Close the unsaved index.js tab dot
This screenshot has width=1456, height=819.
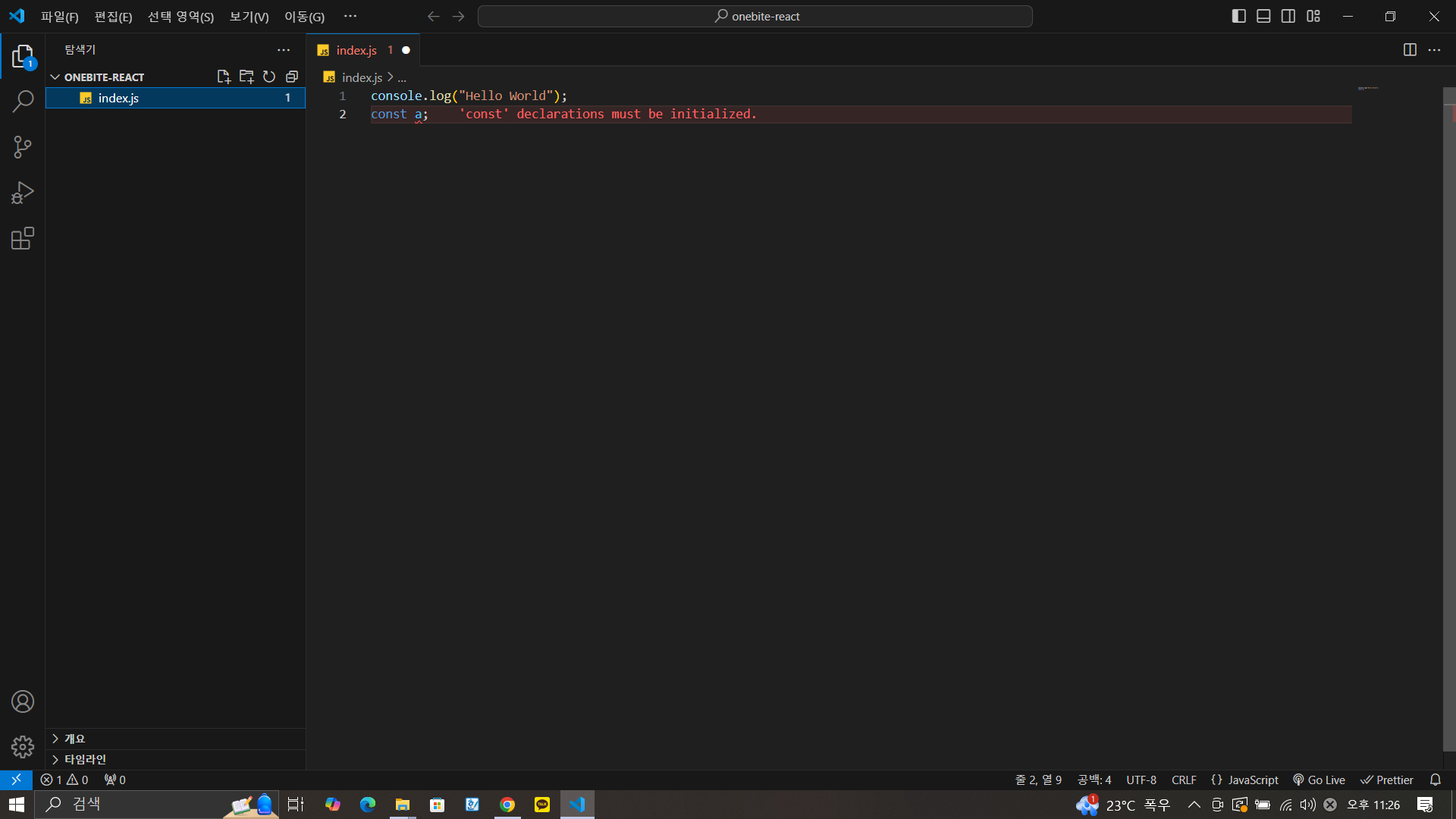pyautogui.click(x=406, y=50)
